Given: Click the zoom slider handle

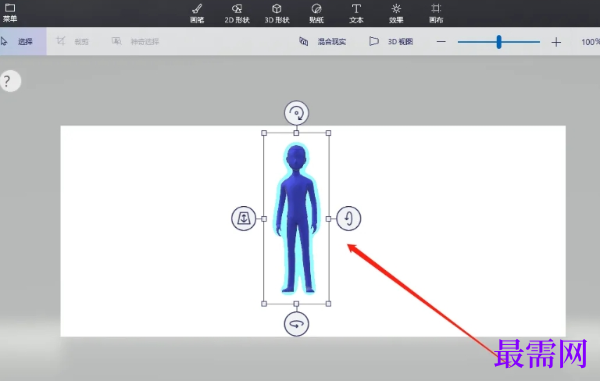Looking at the screenshot, I should [499, 42].
